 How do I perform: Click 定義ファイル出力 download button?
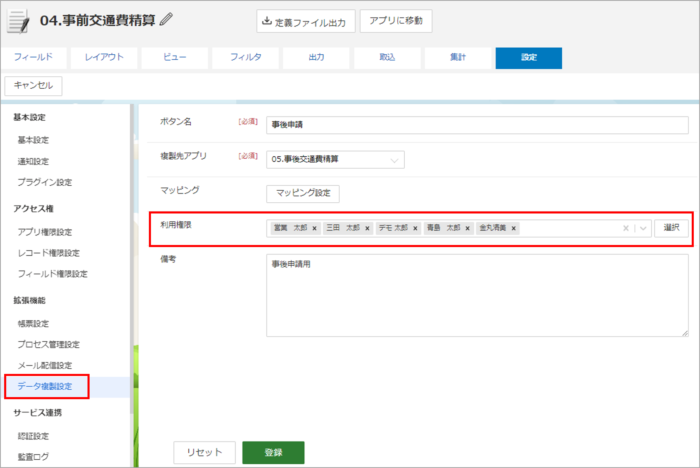point(305,21)
